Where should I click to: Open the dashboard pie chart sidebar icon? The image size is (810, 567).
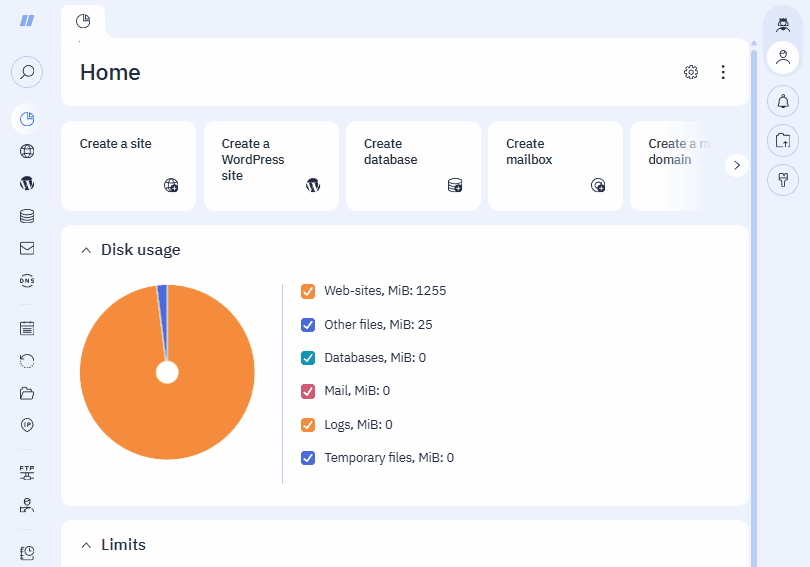pos(27,119)
